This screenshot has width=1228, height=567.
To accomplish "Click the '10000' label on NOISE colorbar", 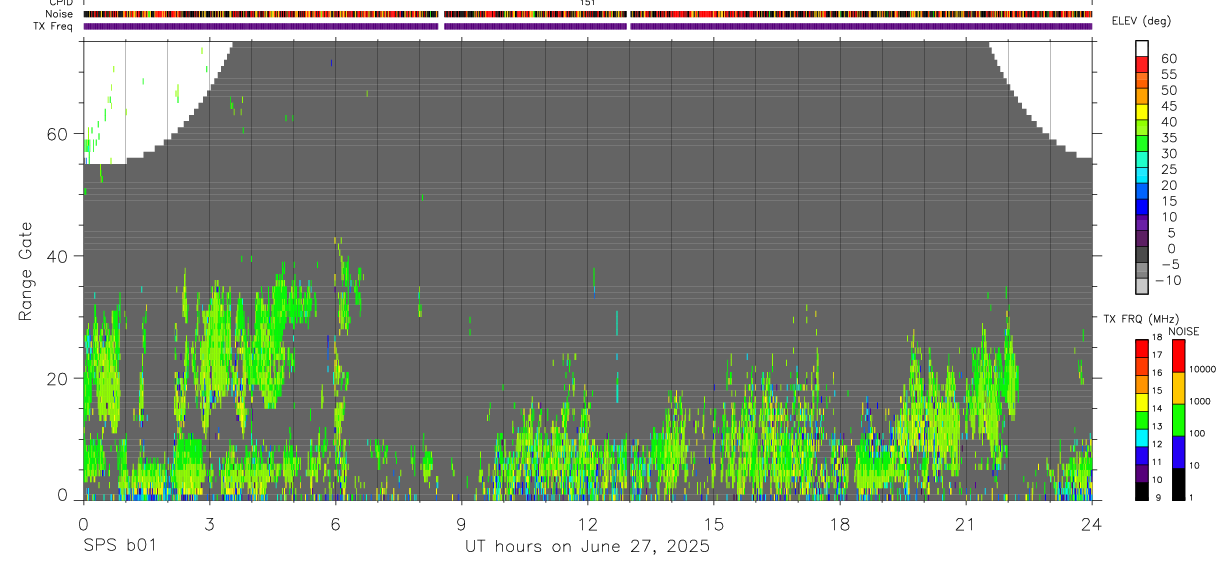I will [1204, 369].
